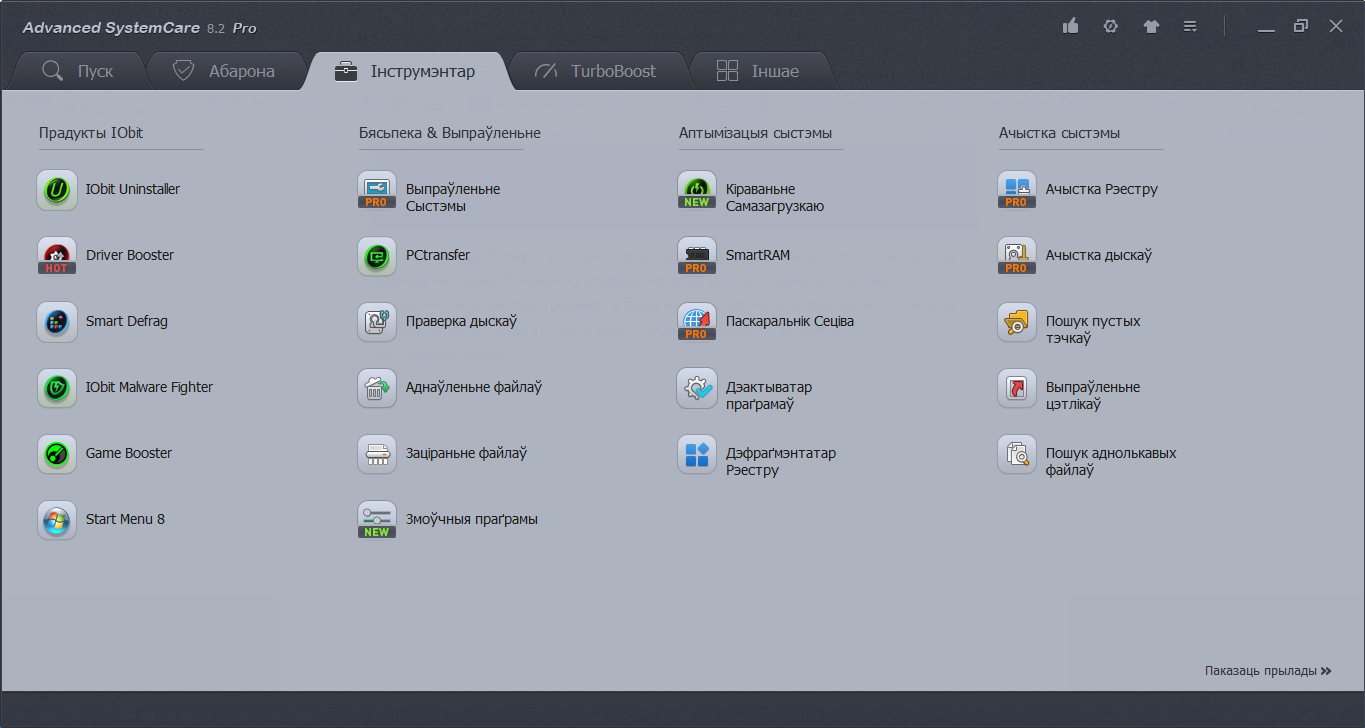Viewport: 1365px width, 728px height.
Task: Click the SmartRAM text label
Action: point(758,255)
